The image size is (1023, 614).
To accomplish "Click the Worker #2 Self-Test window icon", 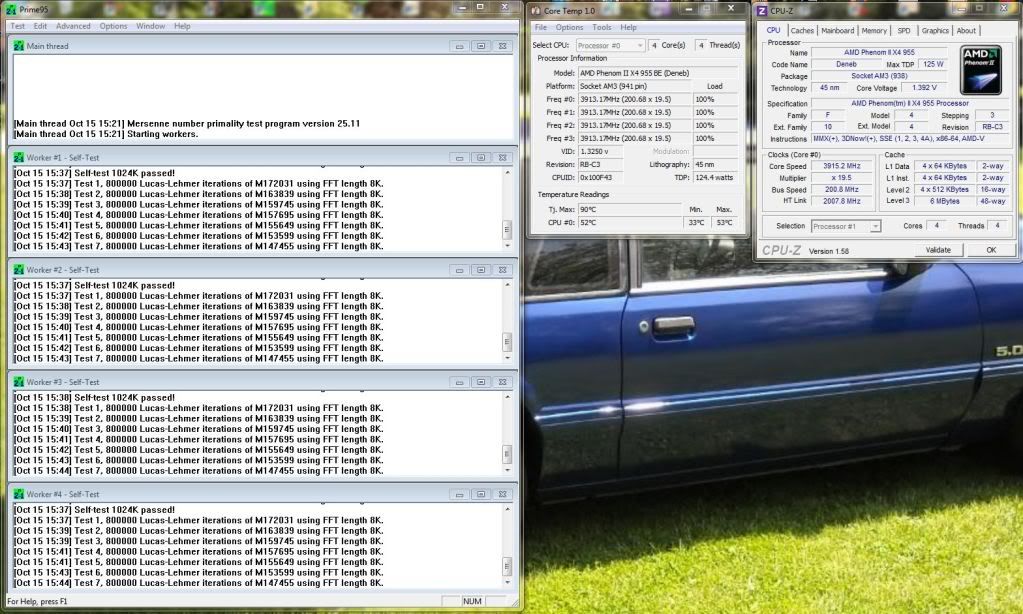I will coord(18,269).
